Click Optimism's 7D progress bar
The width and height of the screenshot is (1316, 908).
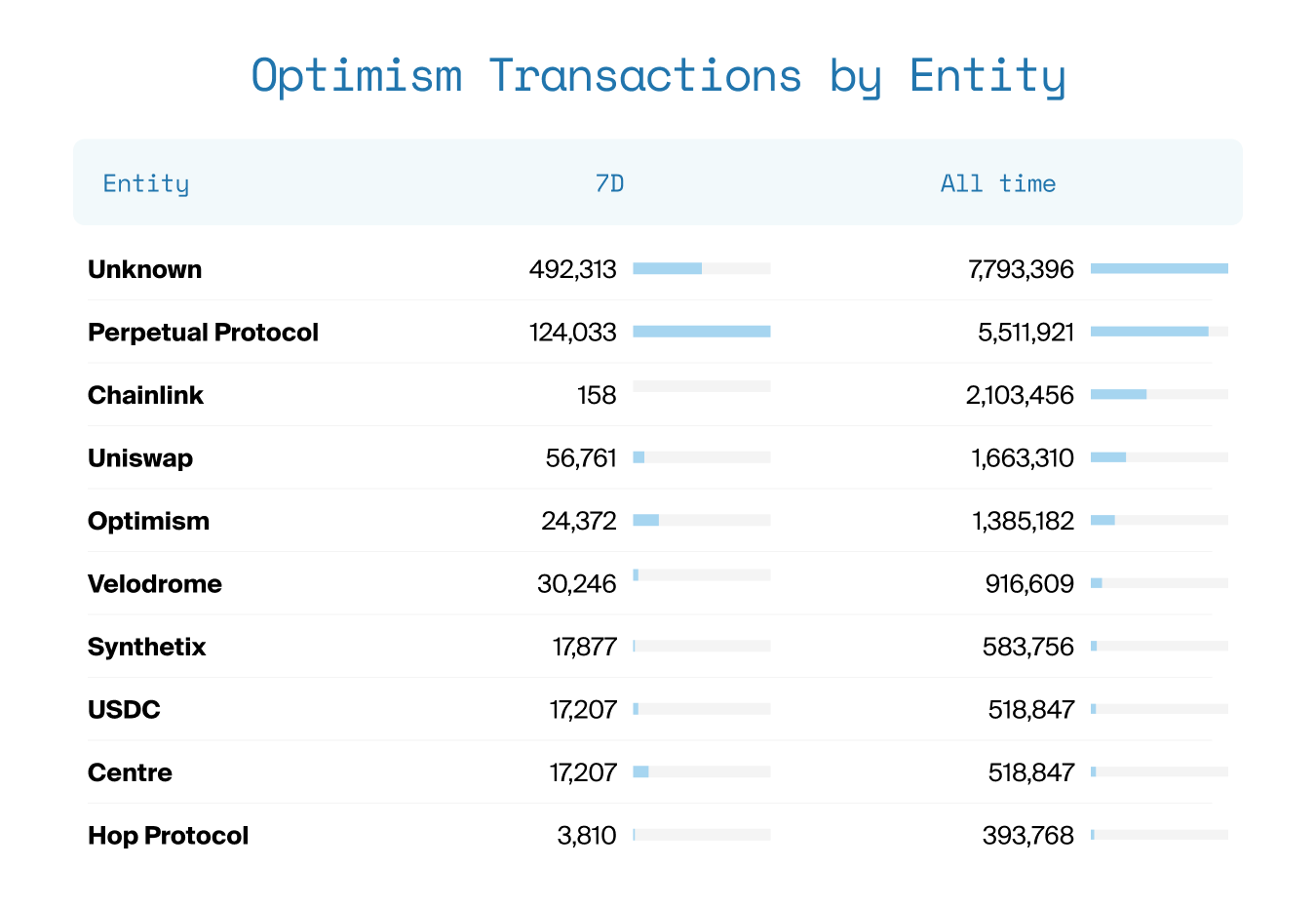coord(701,520)
